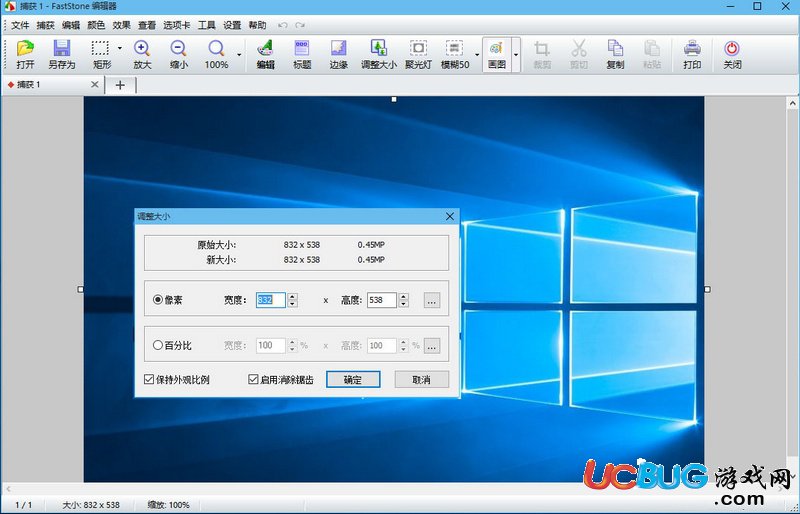Image resolution: width=800 pixels, height=514 pixels.
Task: Expand the Paint (画图) button dropdown arrow
Action: pyautogui.click(x=516, y=54)
